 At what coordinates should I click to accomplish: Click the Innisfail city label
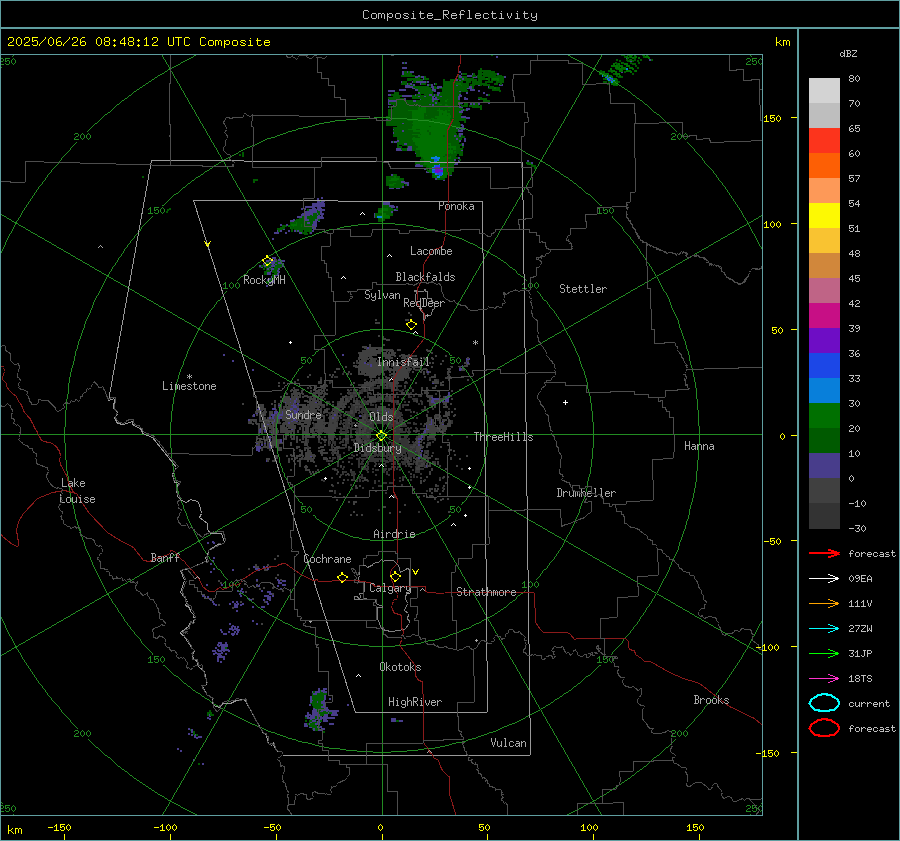[403, 362]
